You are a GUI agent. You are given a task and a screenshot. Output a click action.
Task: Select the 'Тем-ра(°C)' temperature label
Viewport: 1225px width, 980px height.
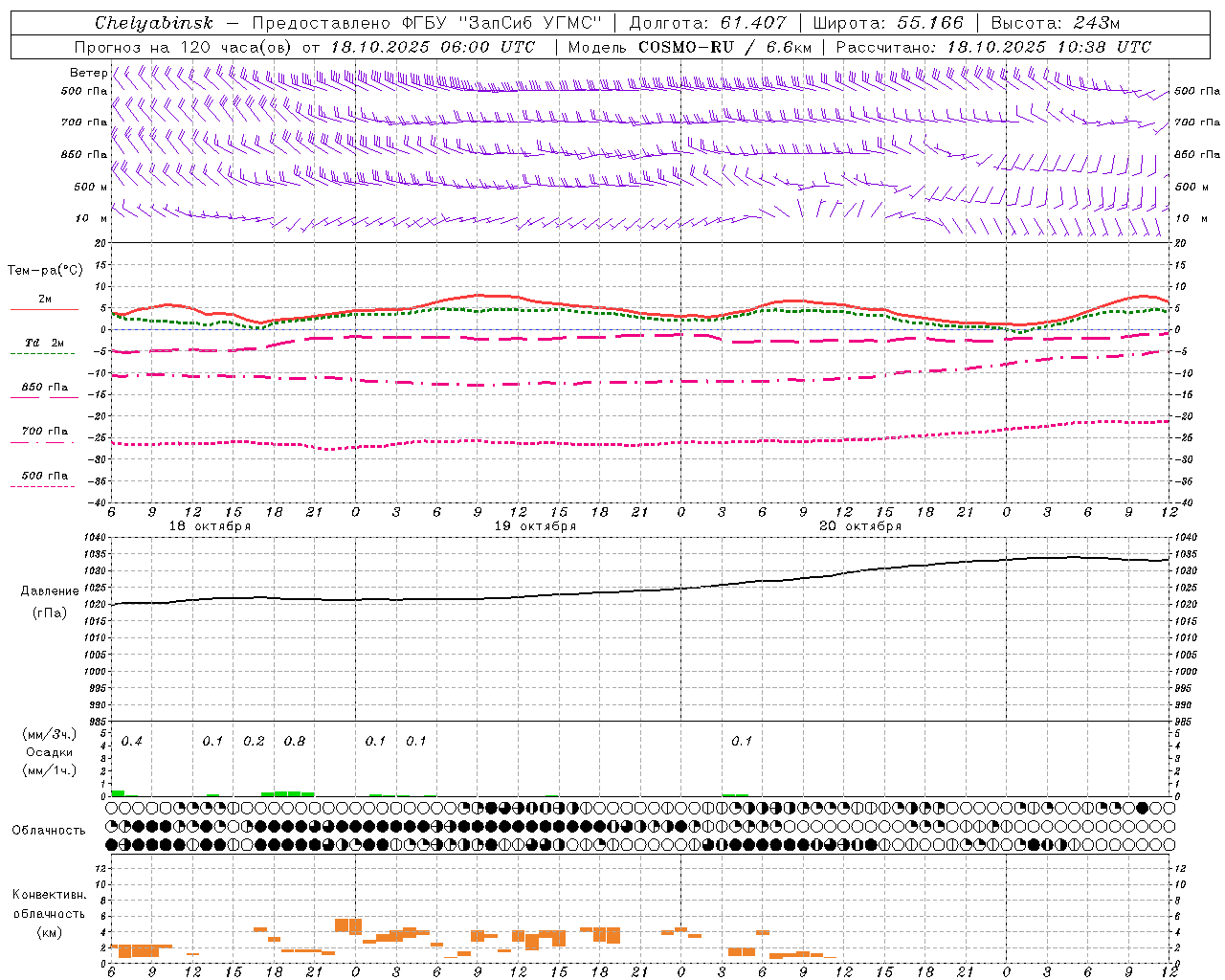click(45, 271)
